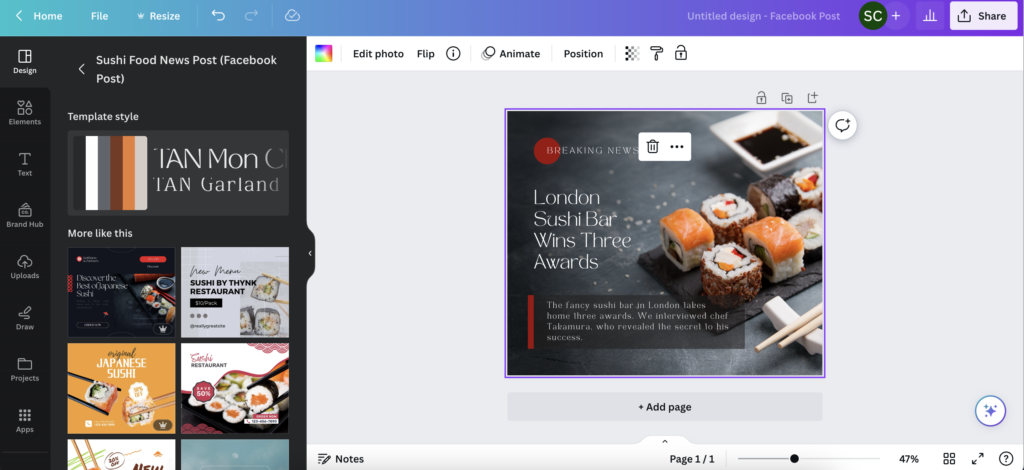The height and width of the screenshot is (470, 1024).
Task: Select the Discover the Best of Japanese Sushi template
Action: click(x=121, y=292)
